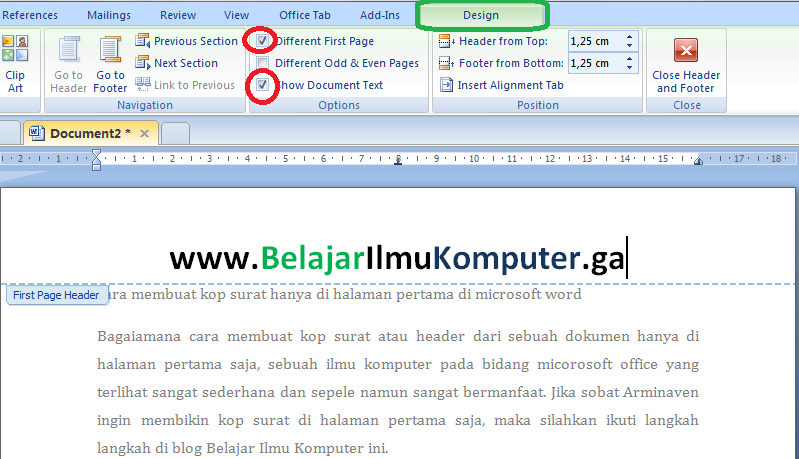Enable Different Odd & Even Pages

pos(262,63)
